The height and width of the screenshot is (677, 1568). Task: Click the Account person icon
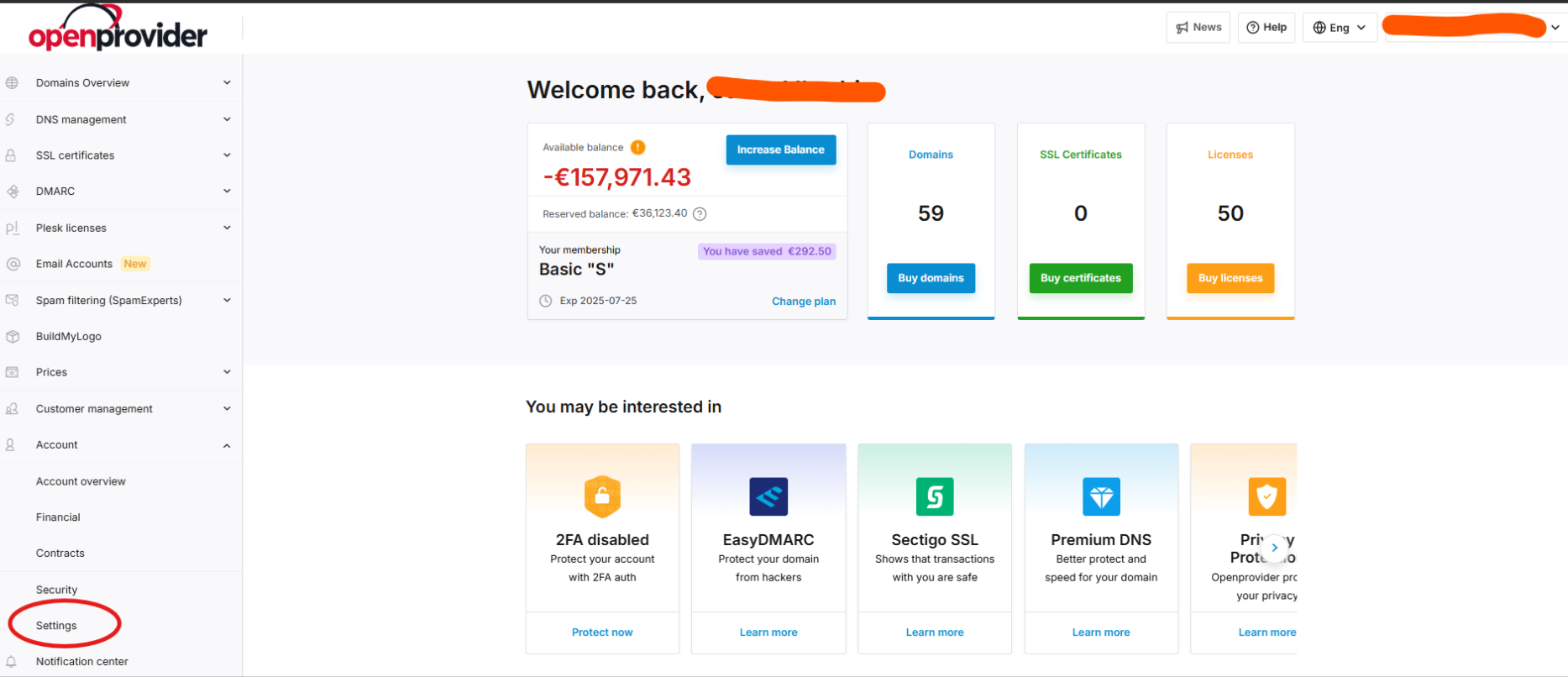click(x=10, y=445)
